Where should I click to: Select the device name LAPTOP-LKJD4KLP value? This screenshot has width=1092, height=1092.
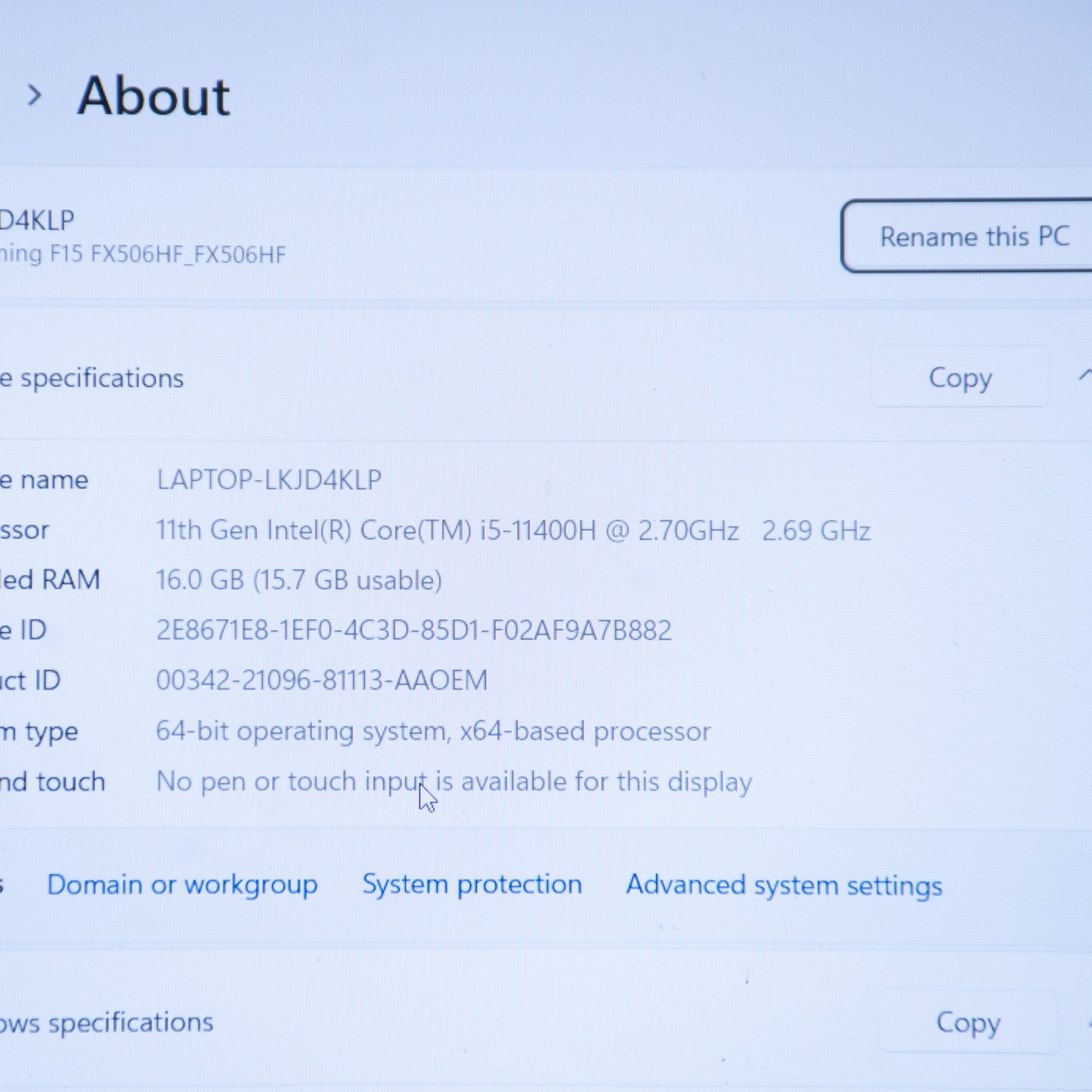click(x=268, y=480)
